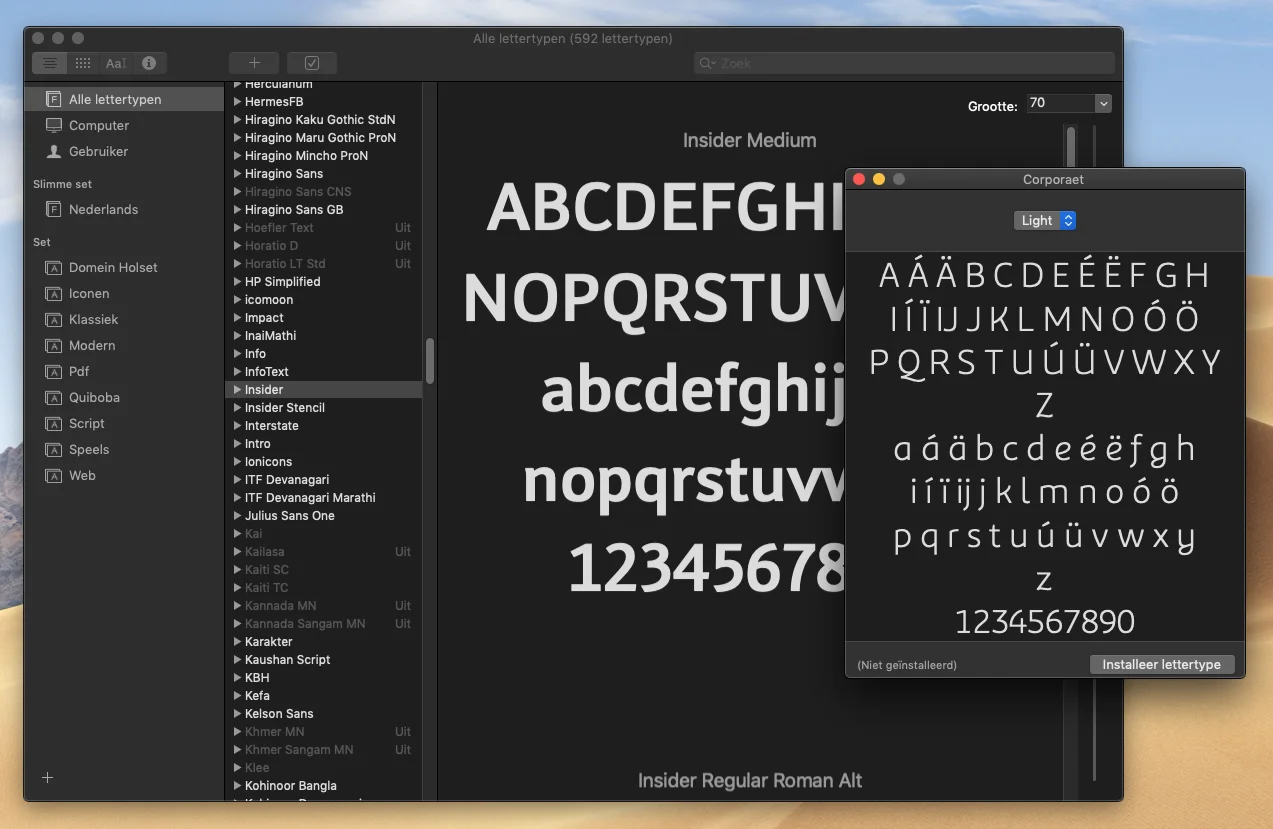Click the preview pane scrollbar thumb
The height and width of the screenshot is (829, 1273).
[1071, 148]
